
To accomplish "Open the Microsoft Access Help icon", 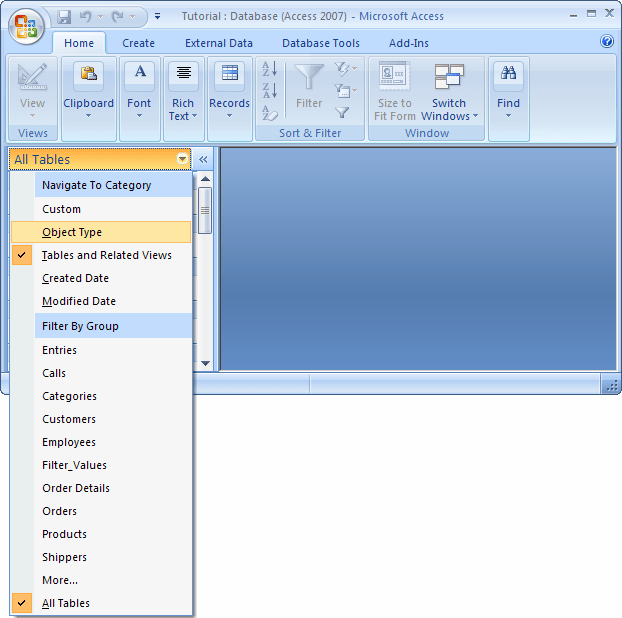I will (x=607, y=41).
